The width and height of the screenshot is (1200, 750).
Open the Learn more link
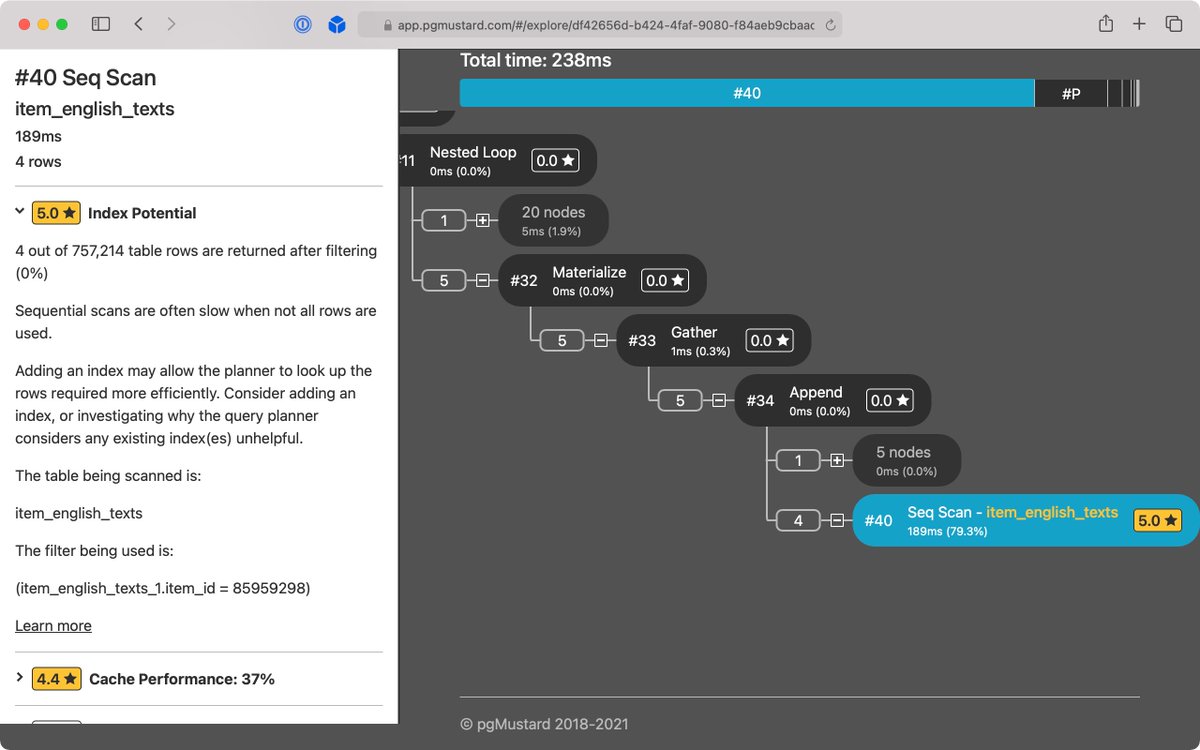tap(53, 625)
